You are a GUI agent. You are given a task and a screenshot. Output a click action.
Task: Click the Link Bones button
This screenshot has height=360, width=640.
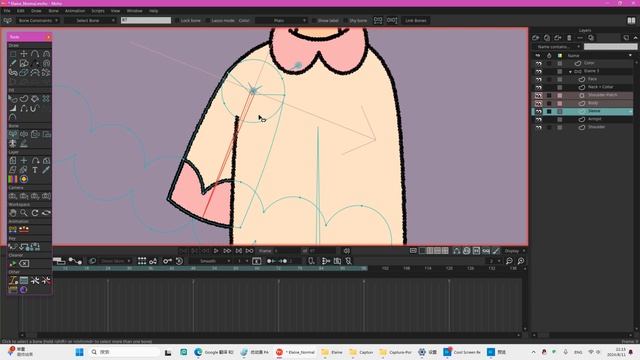[x=416, y=20]
